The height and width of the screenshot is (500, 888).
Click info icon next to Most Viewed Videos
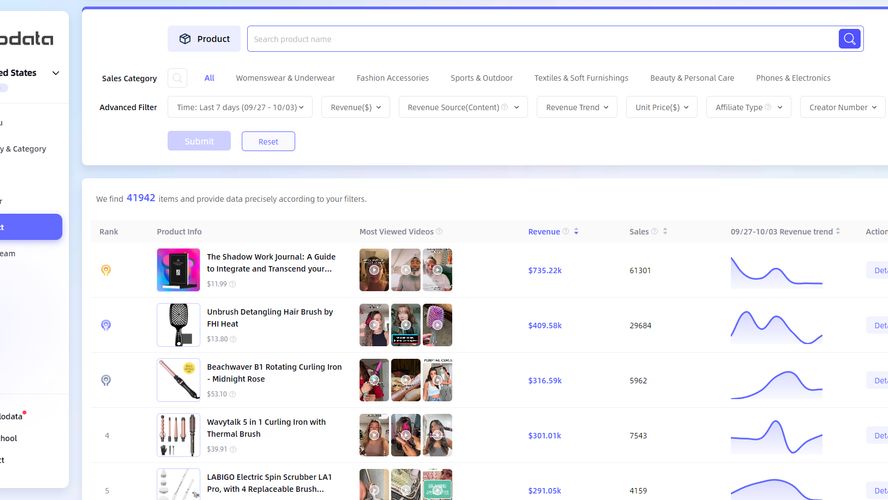tap(439, 232)
